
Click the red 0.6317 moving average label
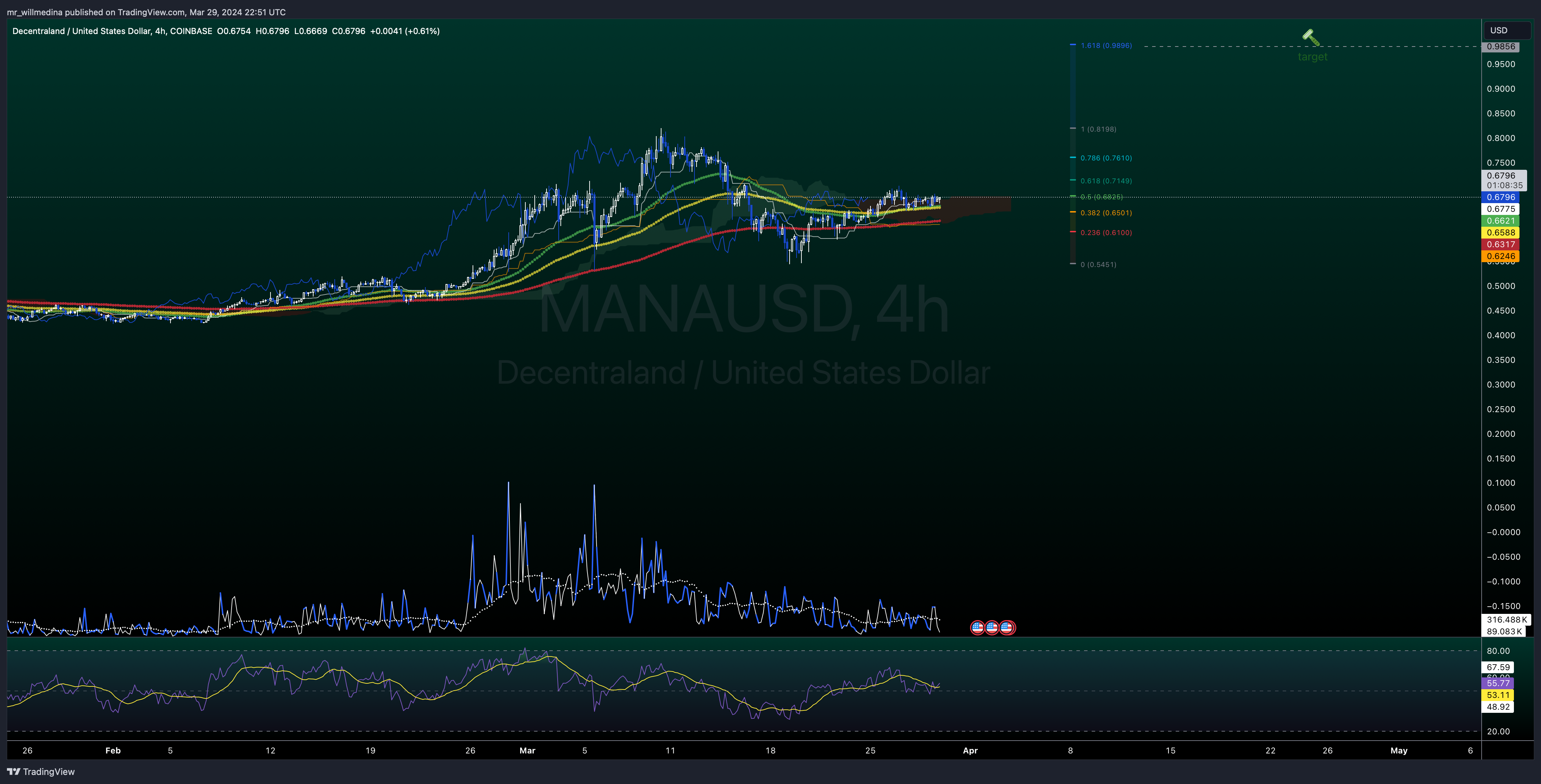1500,244
